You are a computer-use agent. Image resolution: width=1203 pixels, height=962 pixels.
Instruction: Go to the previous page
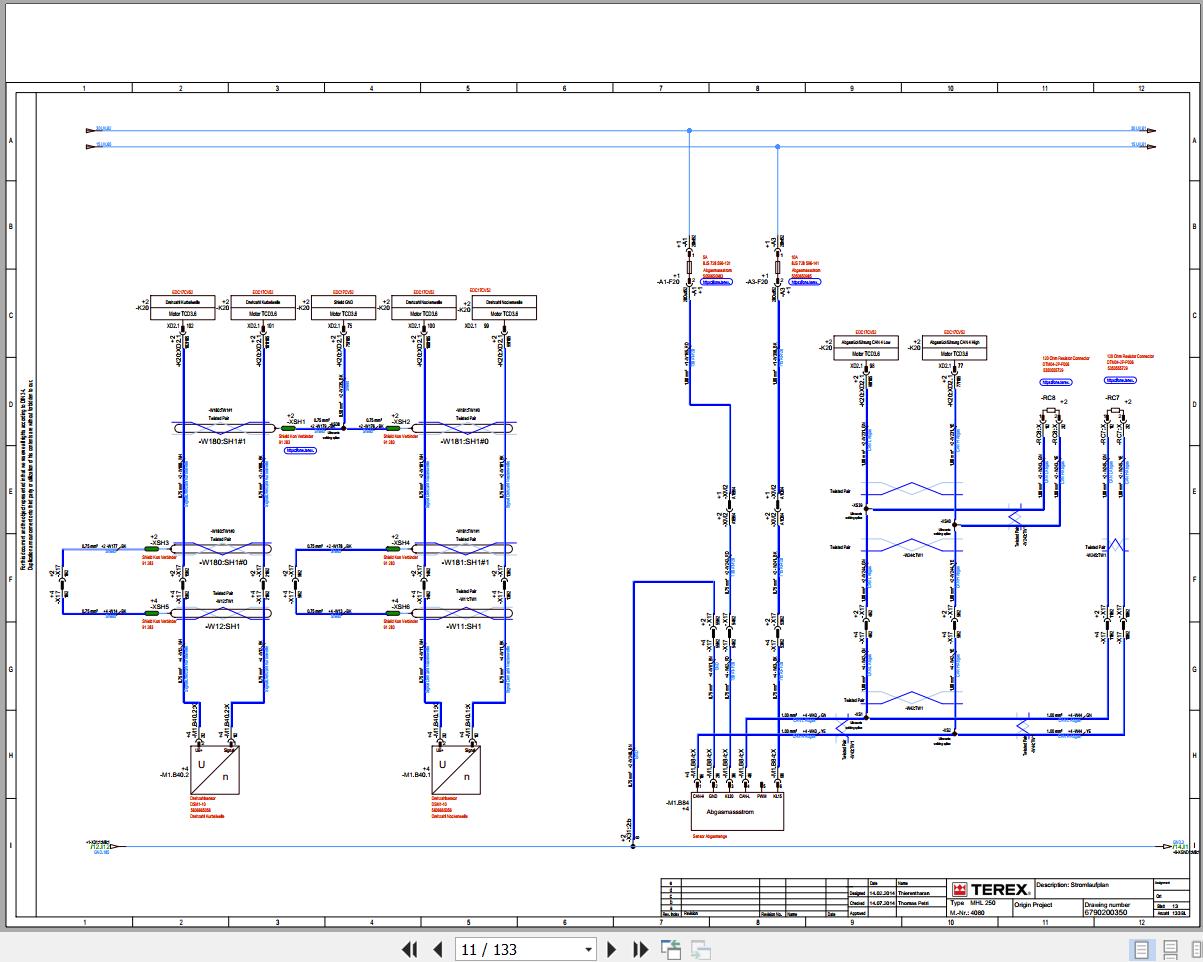point(437,949)
